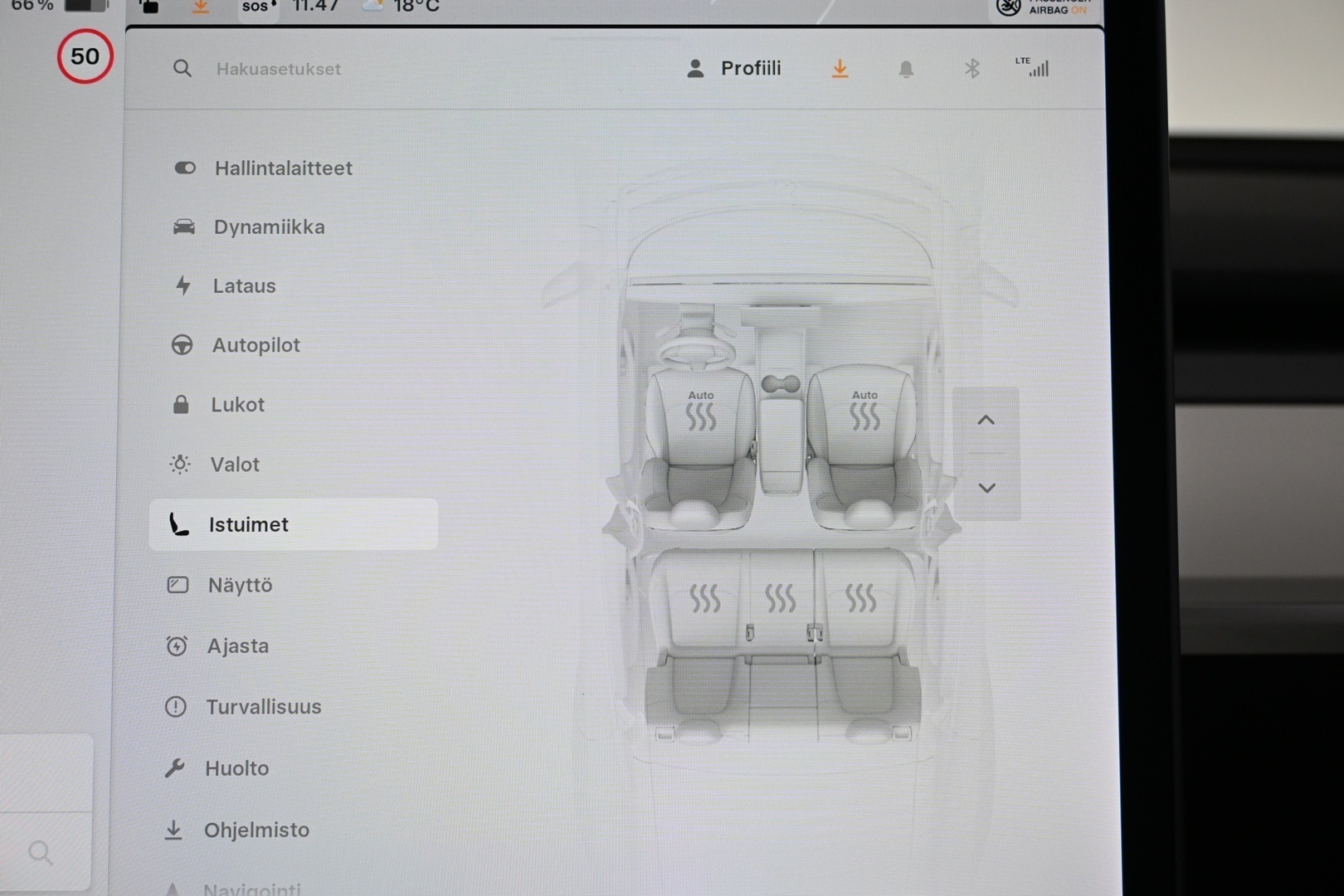
Task: Open the Profiili dropdown
Action: pyautogui.click(x=735, y=68)
